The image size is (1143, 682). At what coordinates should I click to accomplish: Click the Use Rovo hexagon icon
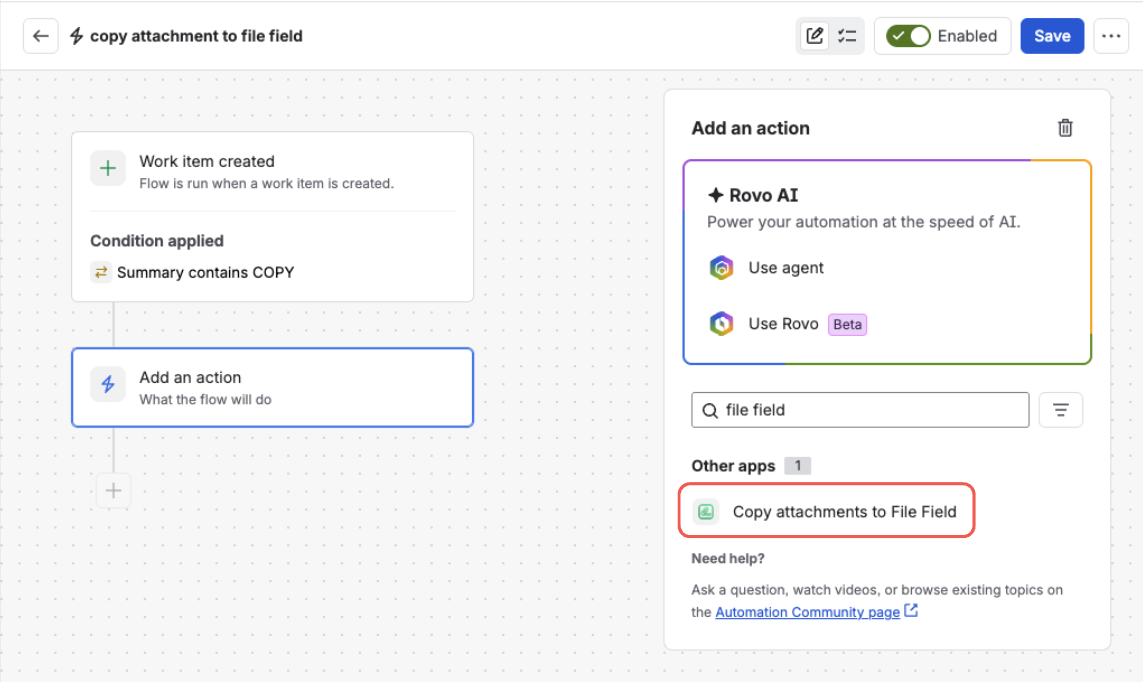click(x=722, y=324)
